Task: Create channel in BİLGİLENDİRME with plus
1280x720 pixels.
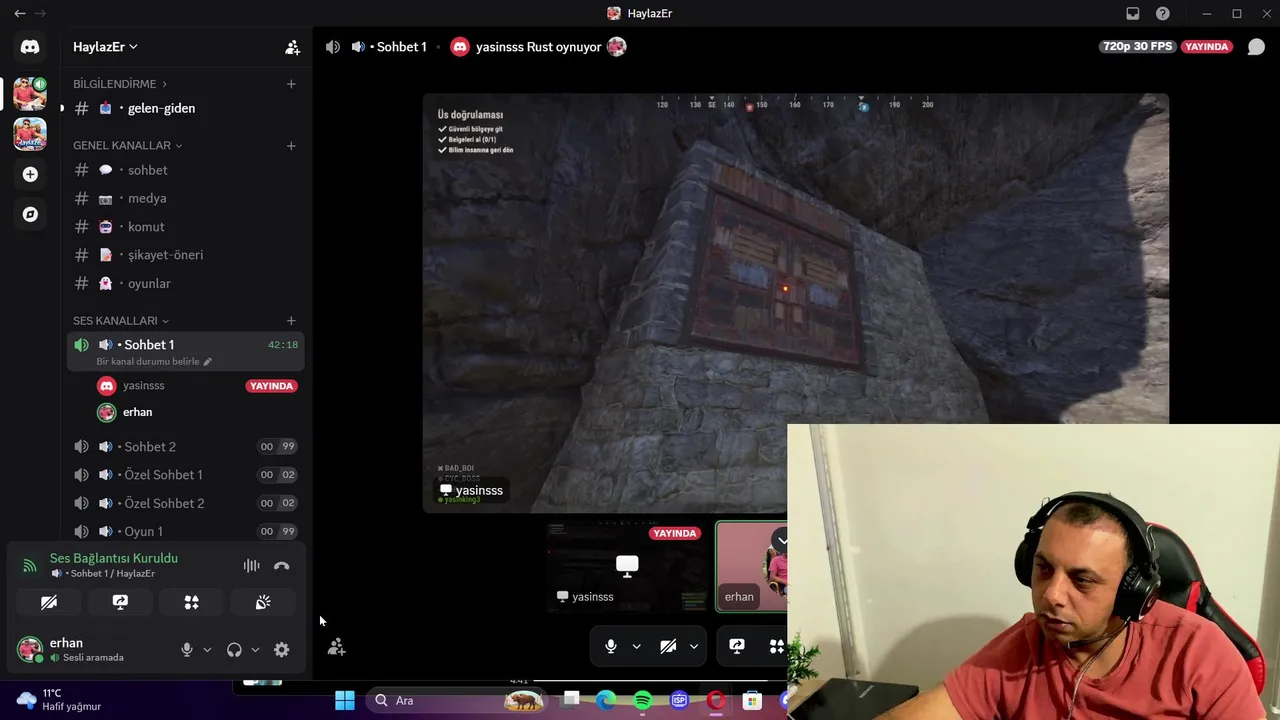Action: pyautogui.click(x=291, y=84)
